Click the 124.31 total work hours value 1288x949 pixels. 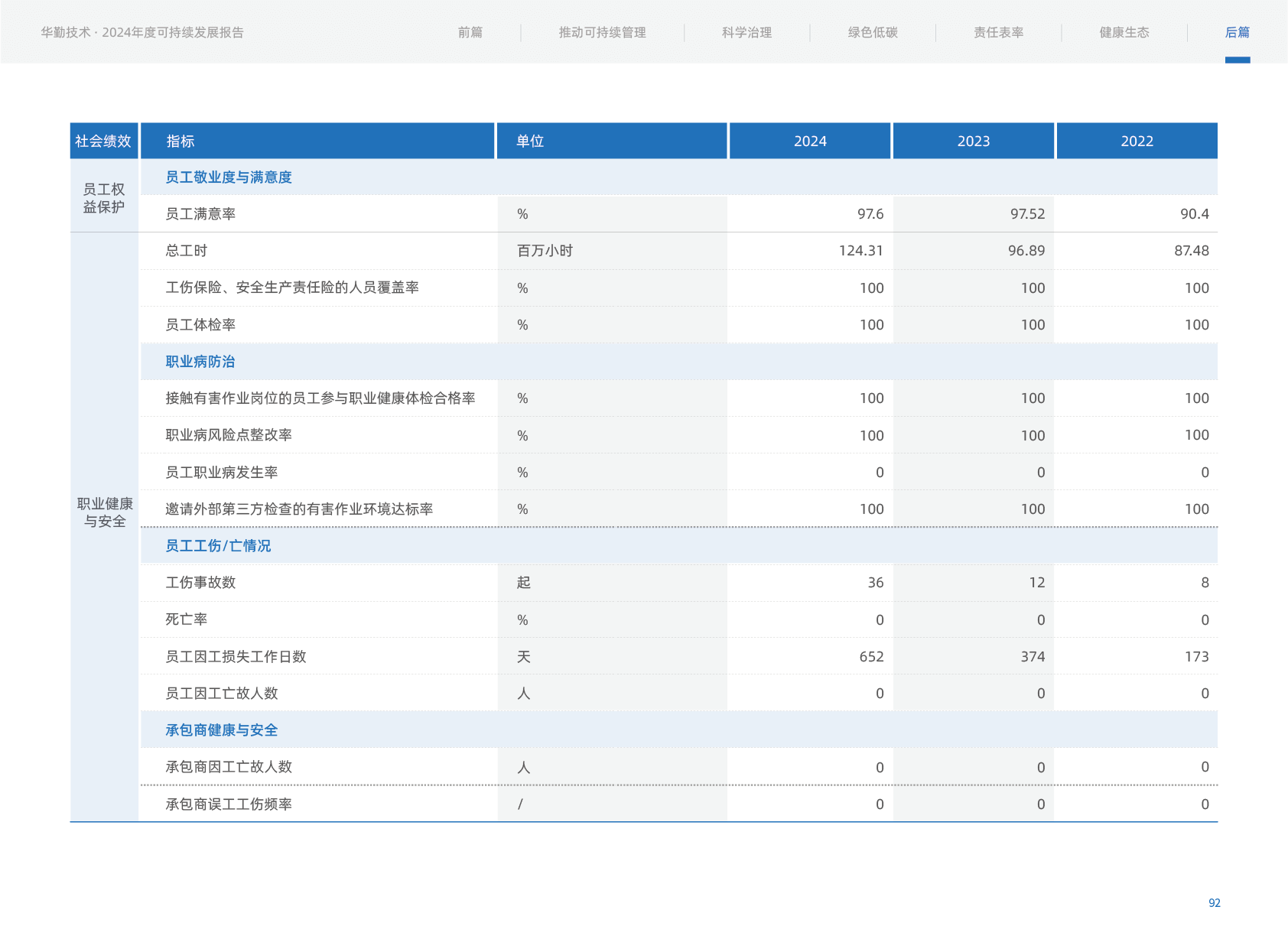(x=860, y=251)
